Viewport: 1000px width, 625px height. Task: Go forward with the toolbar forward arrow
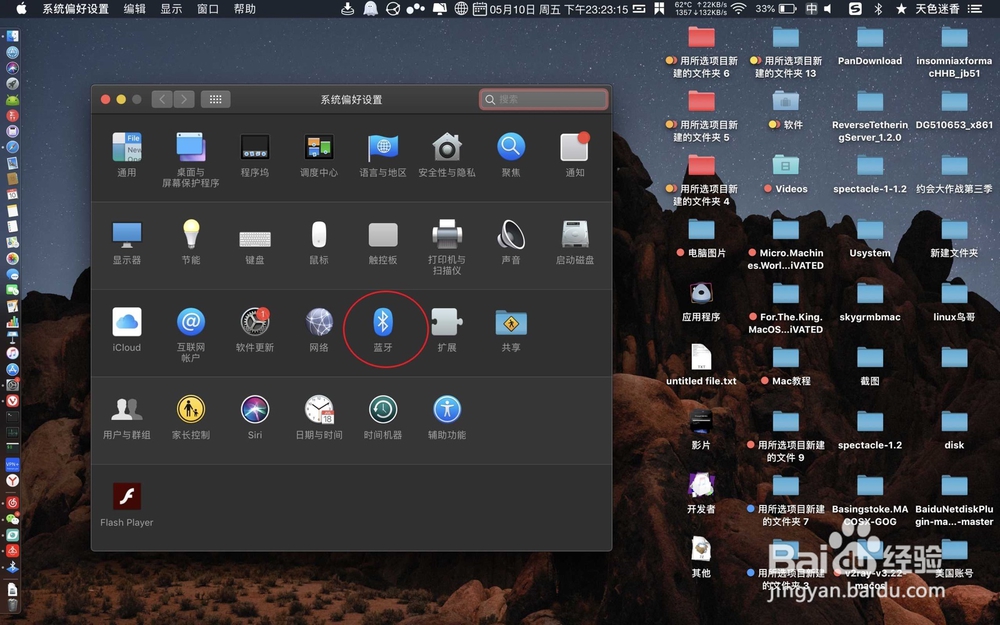pyautogui.click(x=184, y=99)
